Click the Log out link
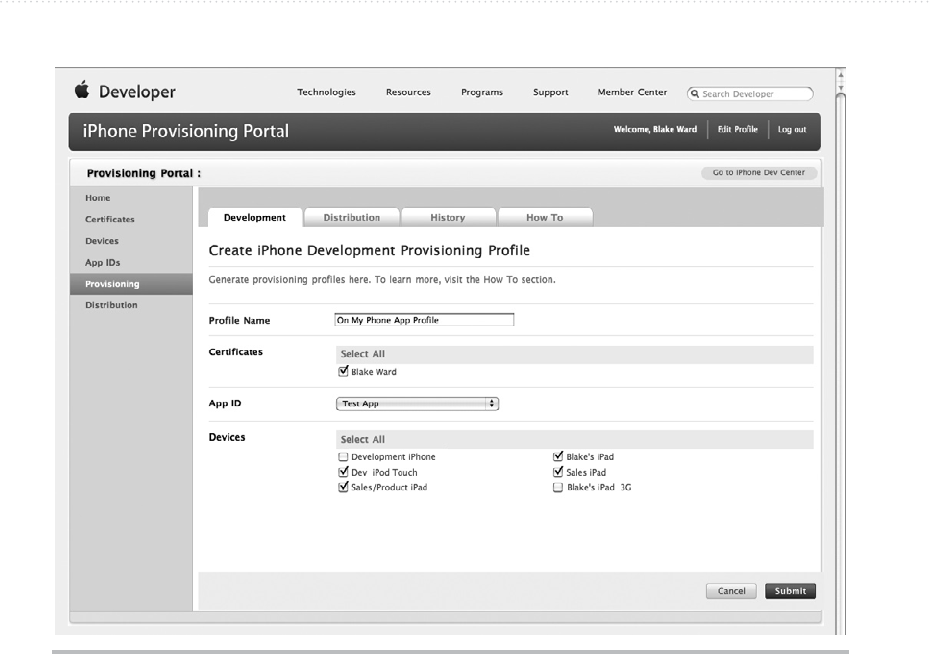 [x=792, y=129]
